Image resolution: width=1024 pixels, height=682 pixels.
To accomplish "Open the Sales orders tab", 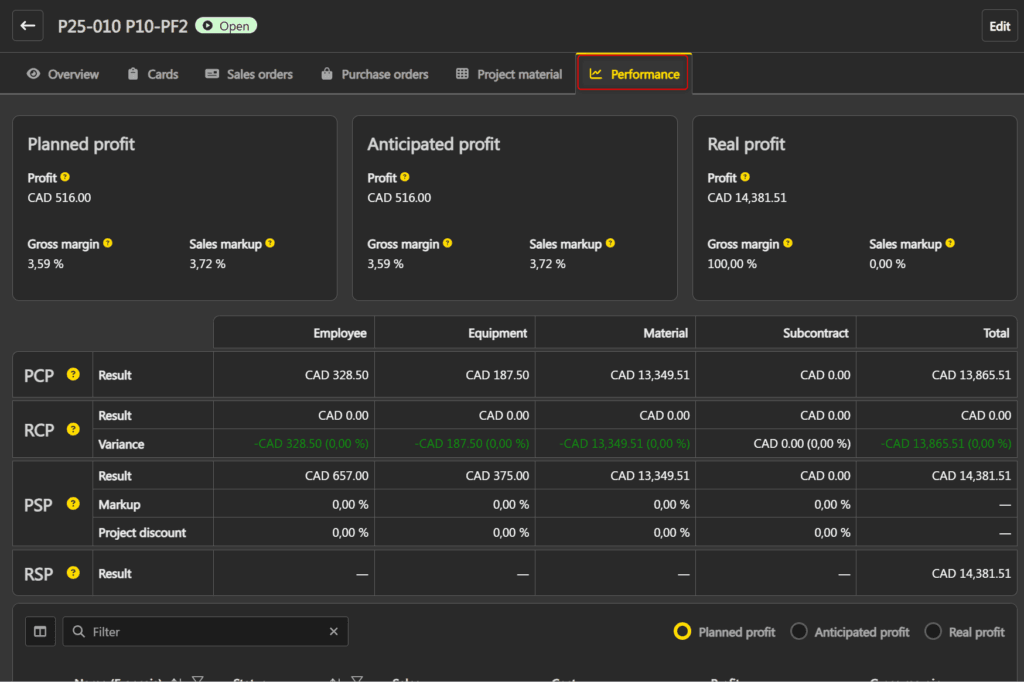I will click(x=249, y=74).
